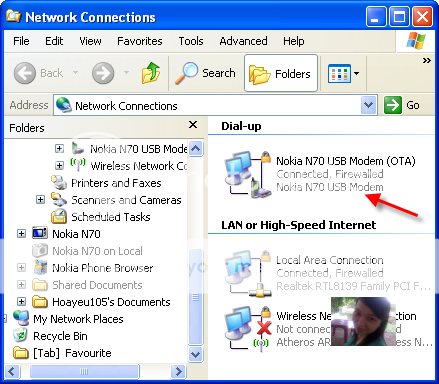Click the folder tree scroll down arrow
The height and width of the screenshot is (384, 439).
[x=195, y=354]
